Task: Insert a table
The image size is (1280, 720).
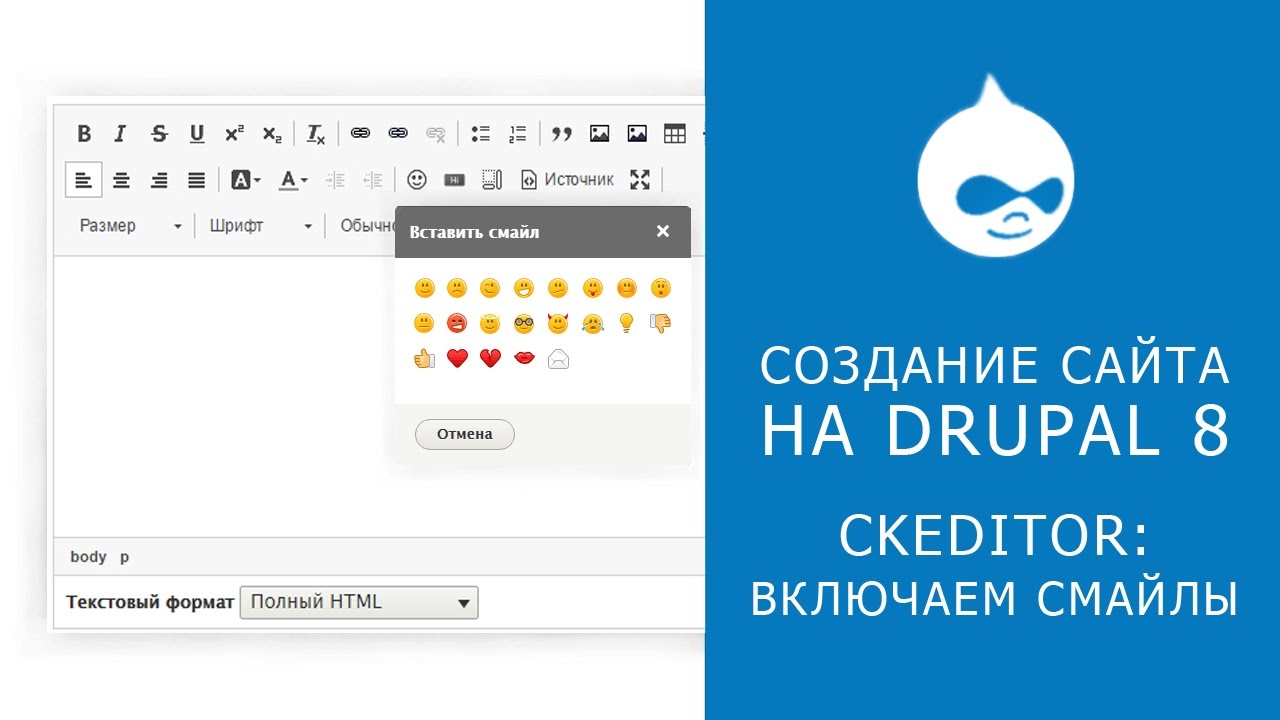Action: point(675,134)
